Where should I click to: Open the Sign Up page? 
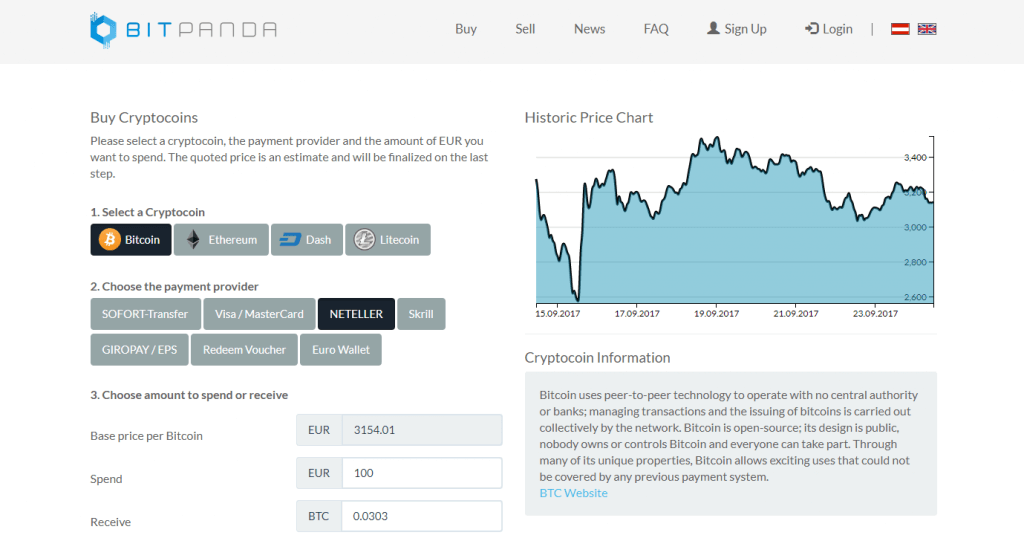click(x=737, y=29)
